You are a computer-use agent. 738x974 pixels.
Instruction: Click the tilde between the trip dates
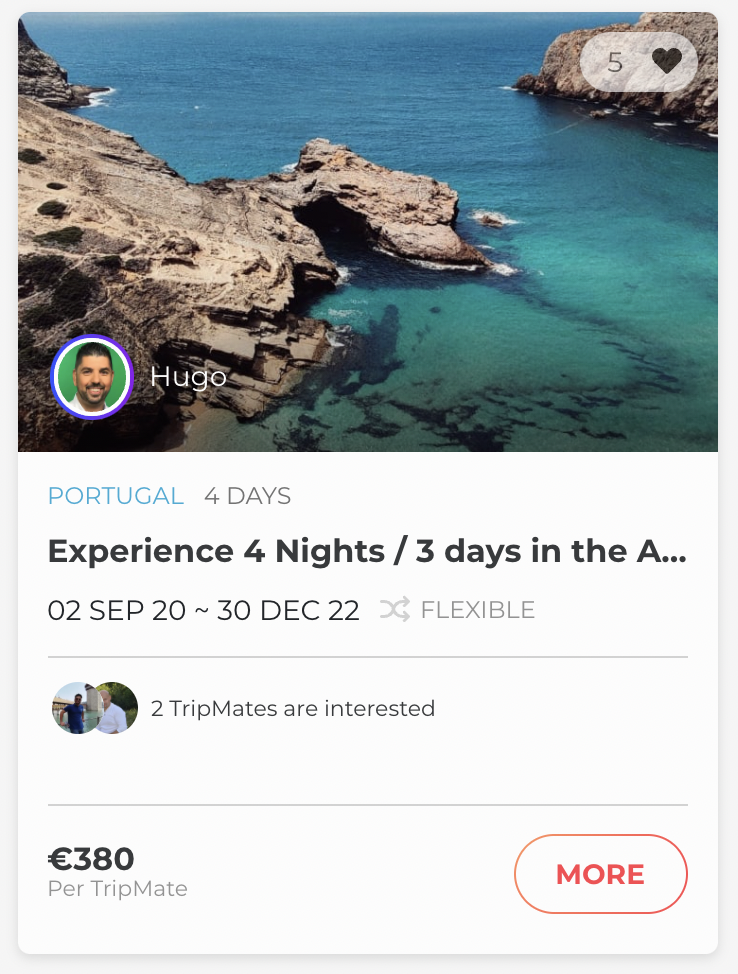201,610
